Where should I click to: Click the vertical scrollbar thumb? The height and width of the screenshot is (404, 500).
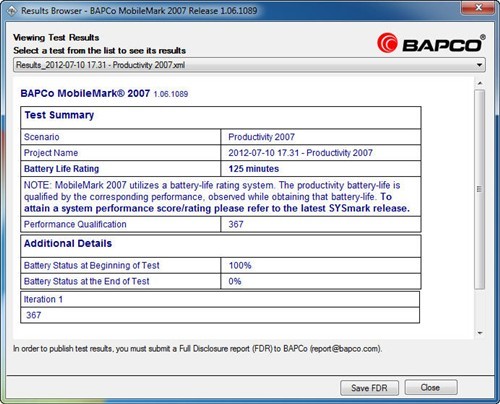(x=480, y=189)
